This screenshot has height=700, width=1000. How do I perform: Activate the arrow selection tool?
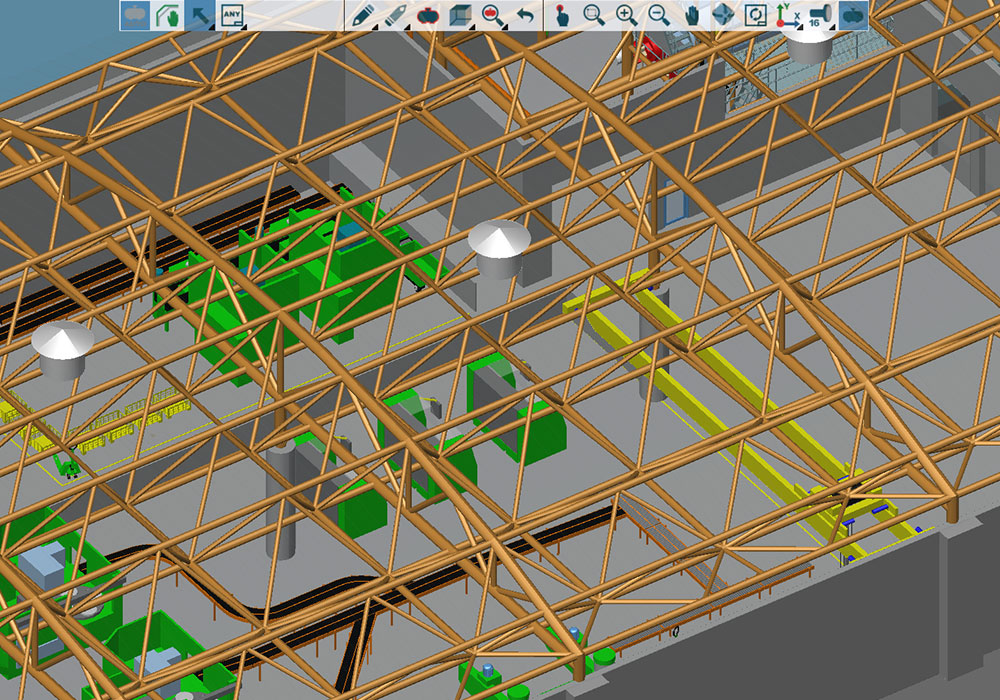point(200,15)
